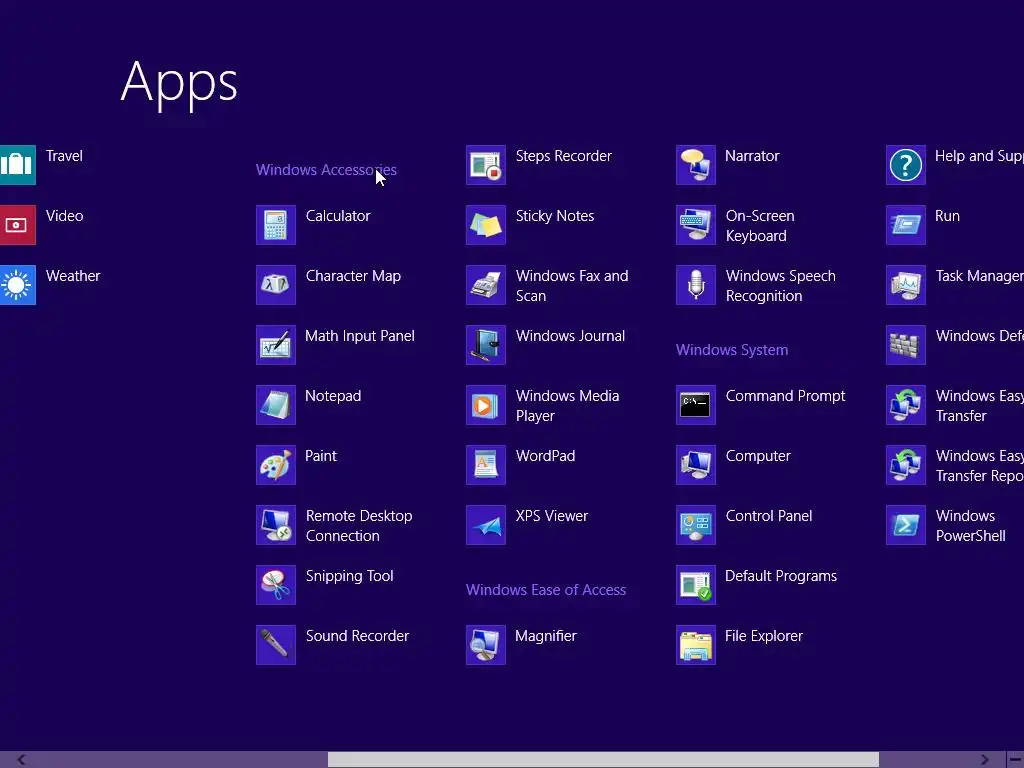Open the Run icon

906,225
